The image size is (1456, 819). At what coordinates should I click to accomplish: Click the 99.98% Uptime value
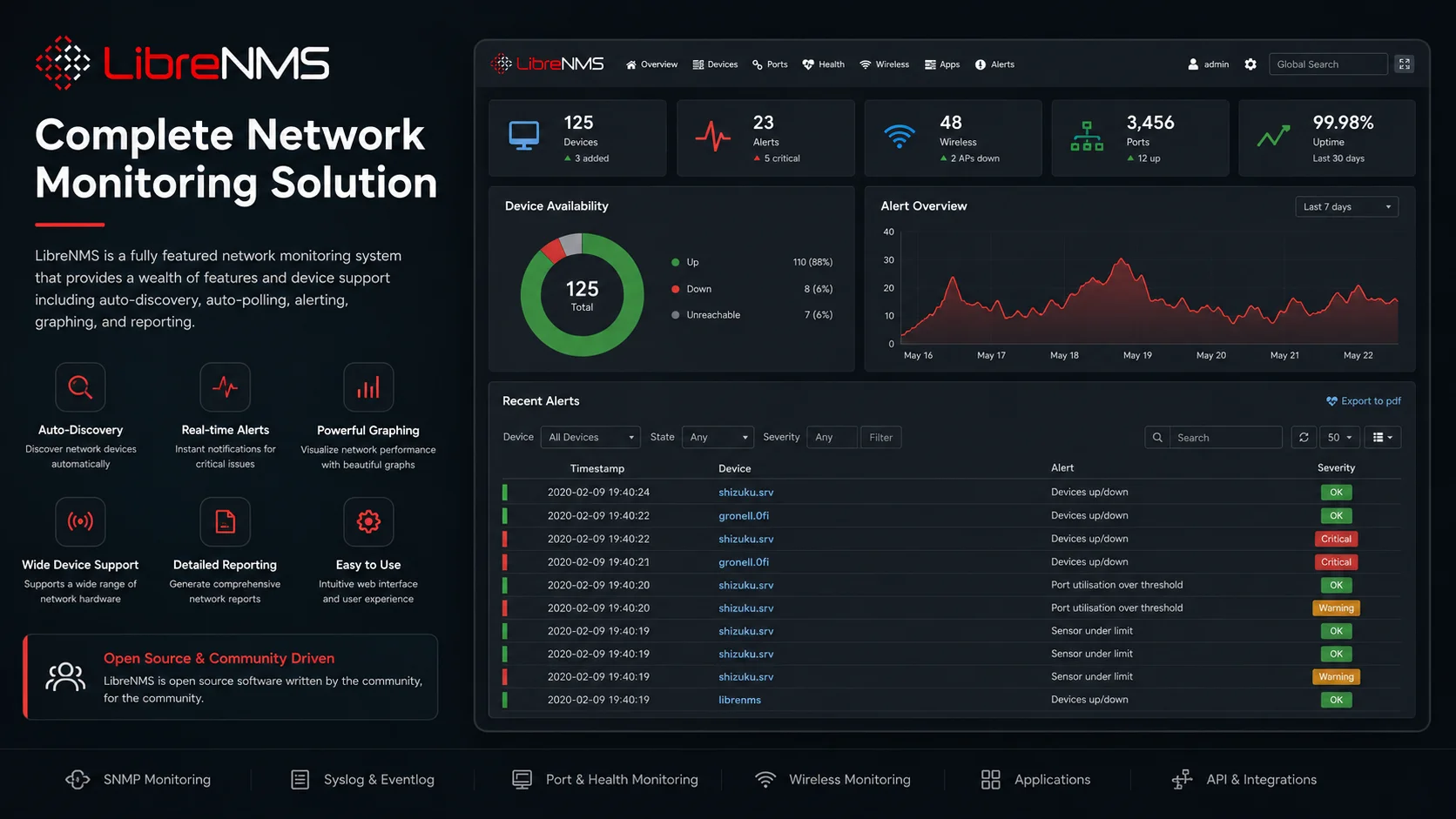click(x=1343, y=123)
